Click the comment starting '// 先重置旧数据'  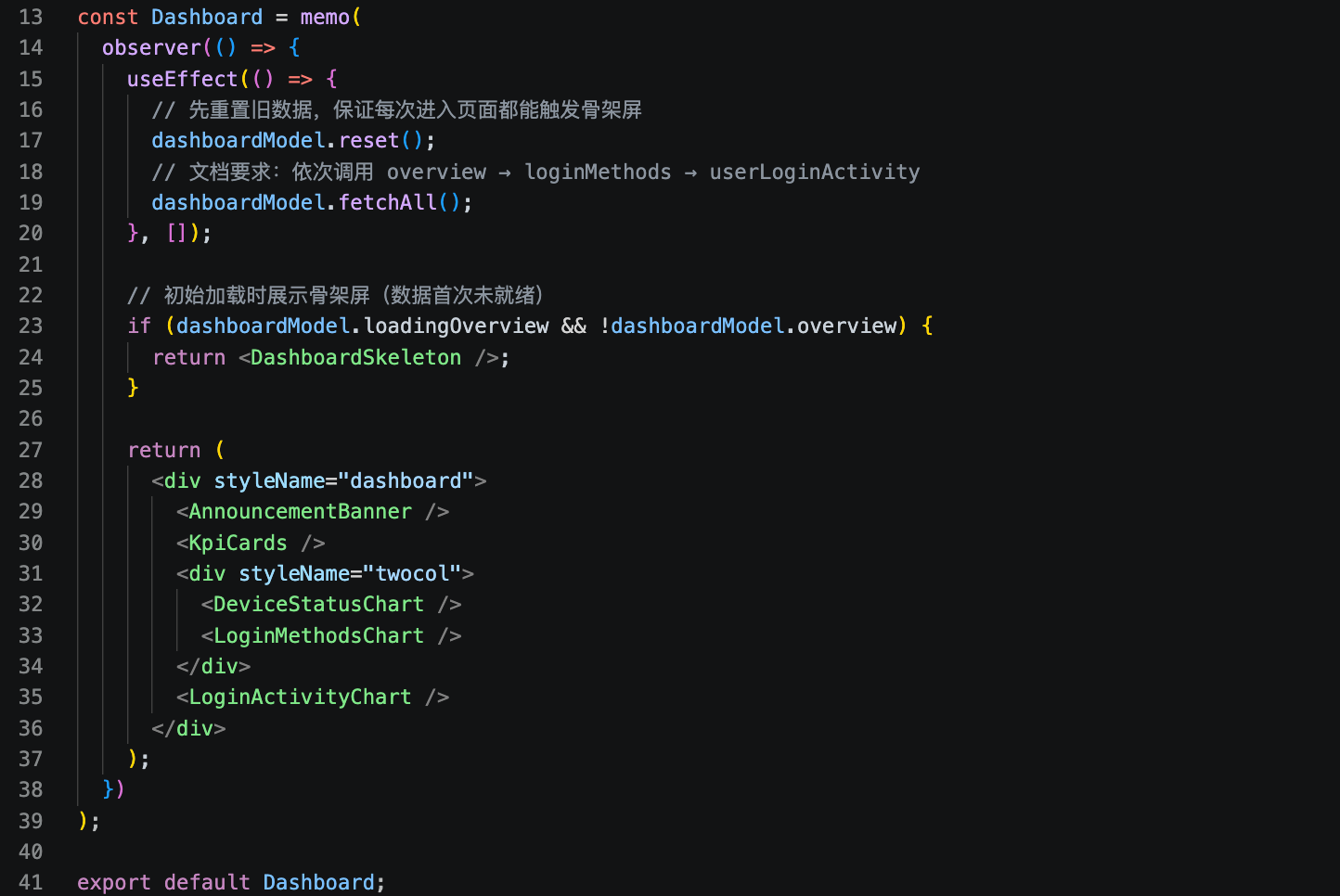(x=396, y=109)
